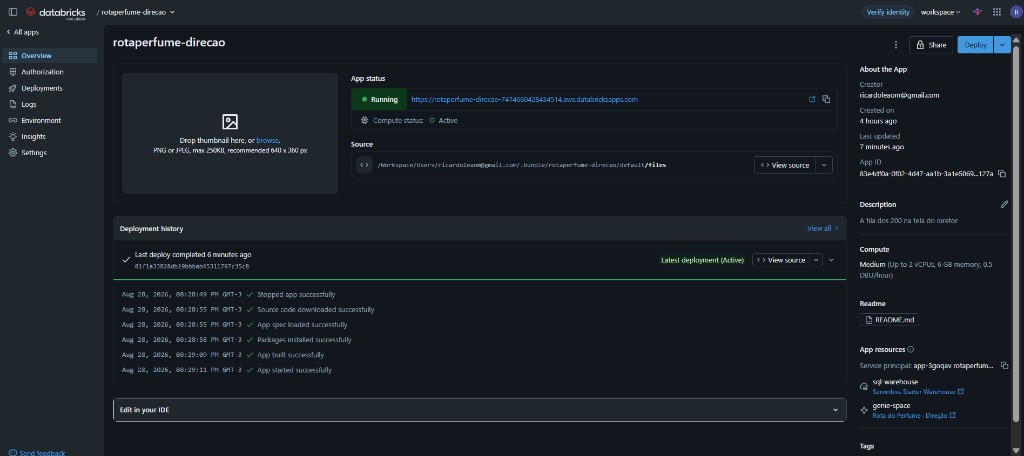This screenshot has width=1024, height=456.
Task: Open the Databricks logo home
Action: [56, 12]
